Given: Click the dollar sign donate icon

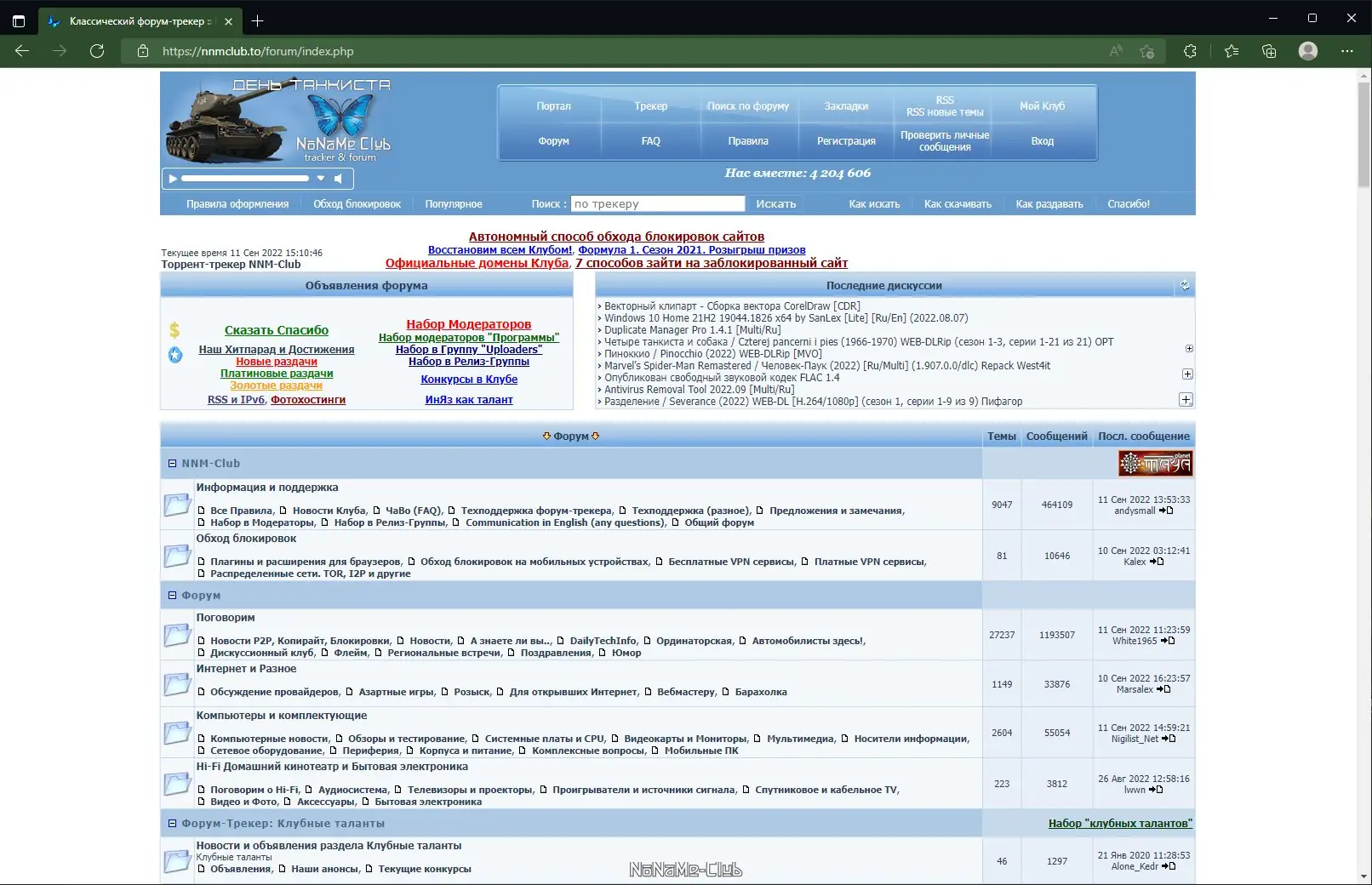Looking at the screenshot, I should pyautogui.click(x=174, y=330).
